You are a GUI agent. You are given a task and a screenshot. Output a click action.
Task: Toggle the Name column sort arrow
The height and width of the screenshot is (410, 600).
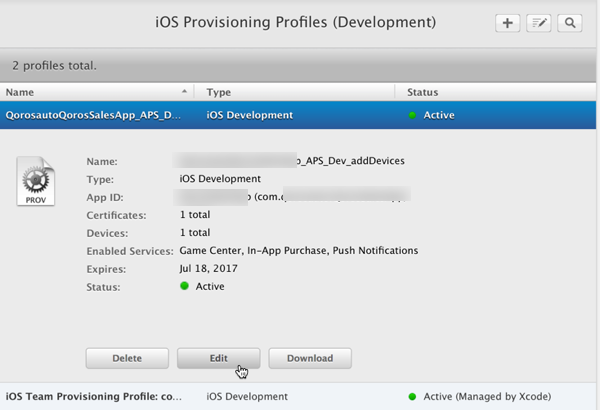point(184,92)
